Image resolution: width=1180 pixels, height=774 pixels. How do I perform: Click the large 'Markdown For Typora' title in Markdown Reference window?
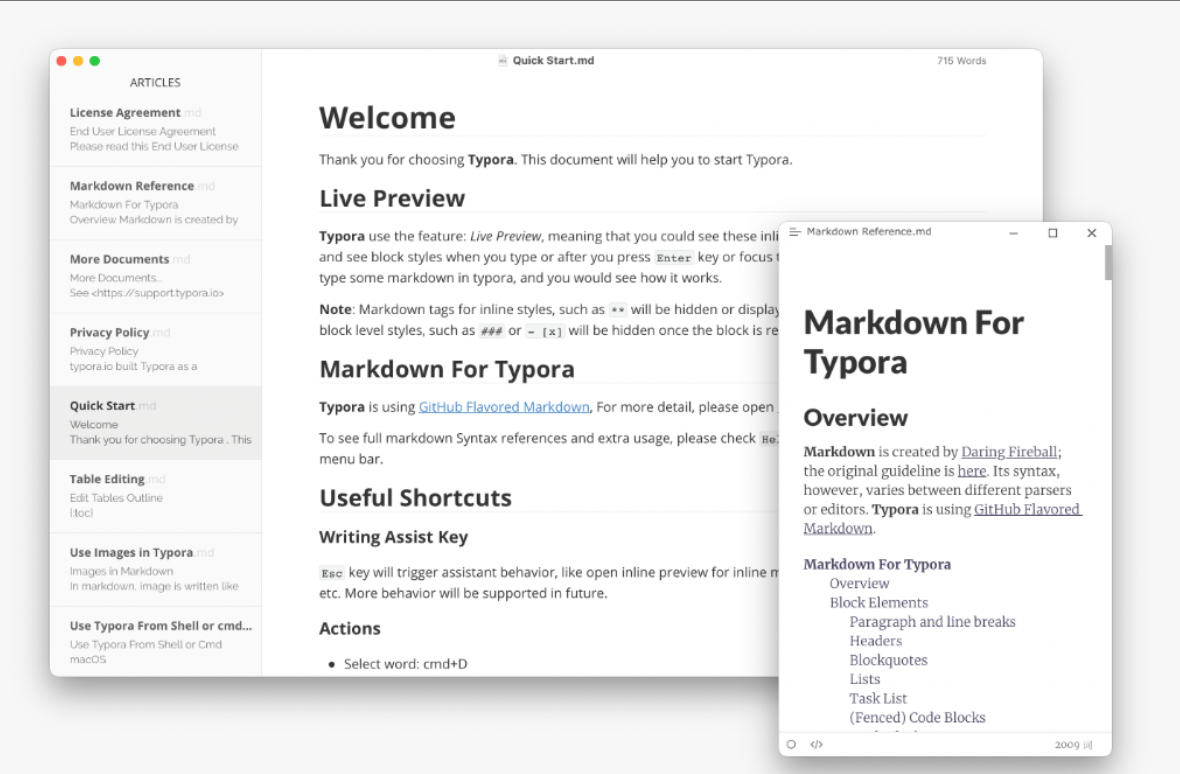[x=914, y=342]
